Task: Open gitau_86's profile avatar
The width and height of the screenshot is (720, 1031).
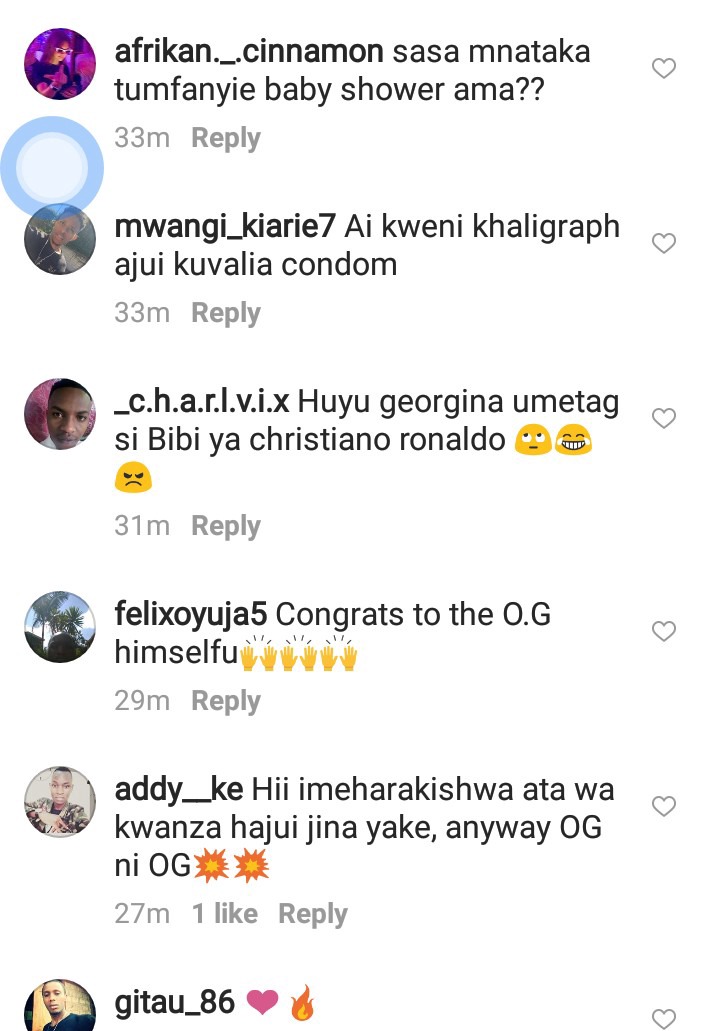Action: (60, 1006)
